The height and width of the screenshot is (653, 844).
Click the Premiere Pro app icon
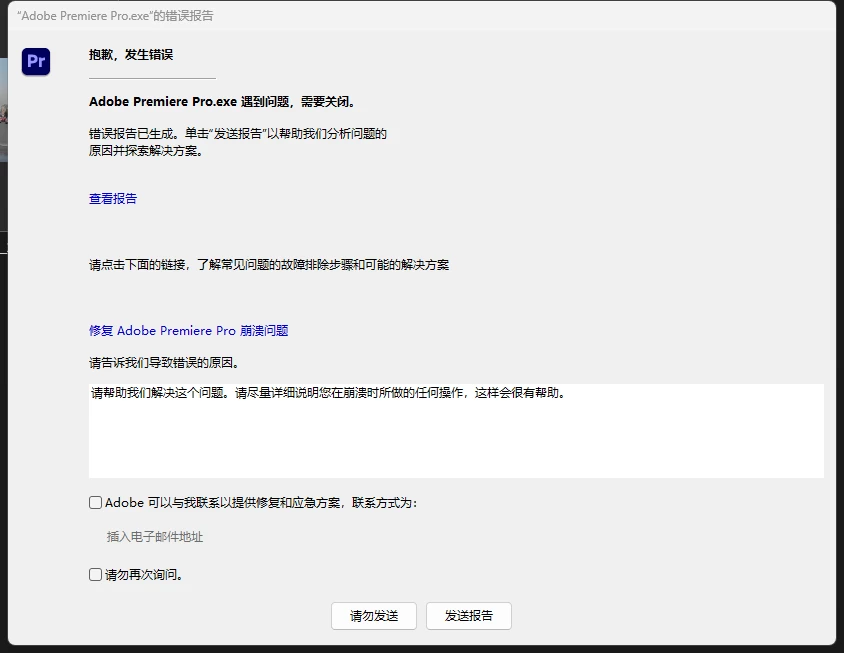pyautogui.click(x=36, y=61)
